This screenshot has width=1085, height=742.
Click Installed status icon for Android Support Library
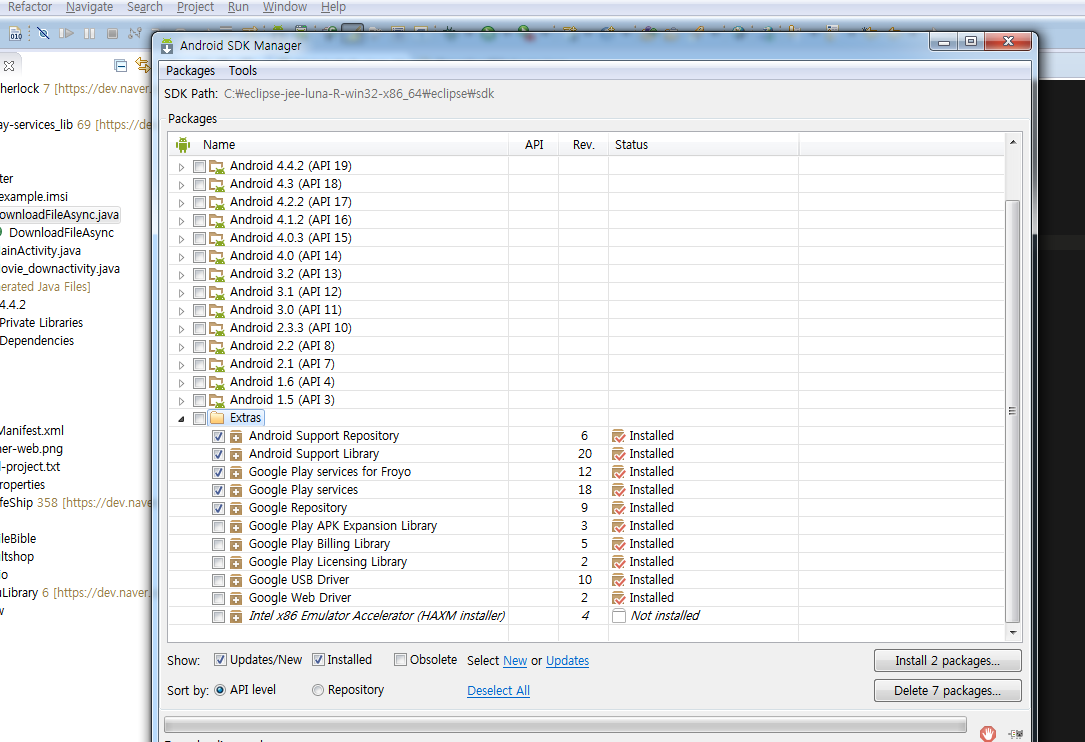[619, 454]
